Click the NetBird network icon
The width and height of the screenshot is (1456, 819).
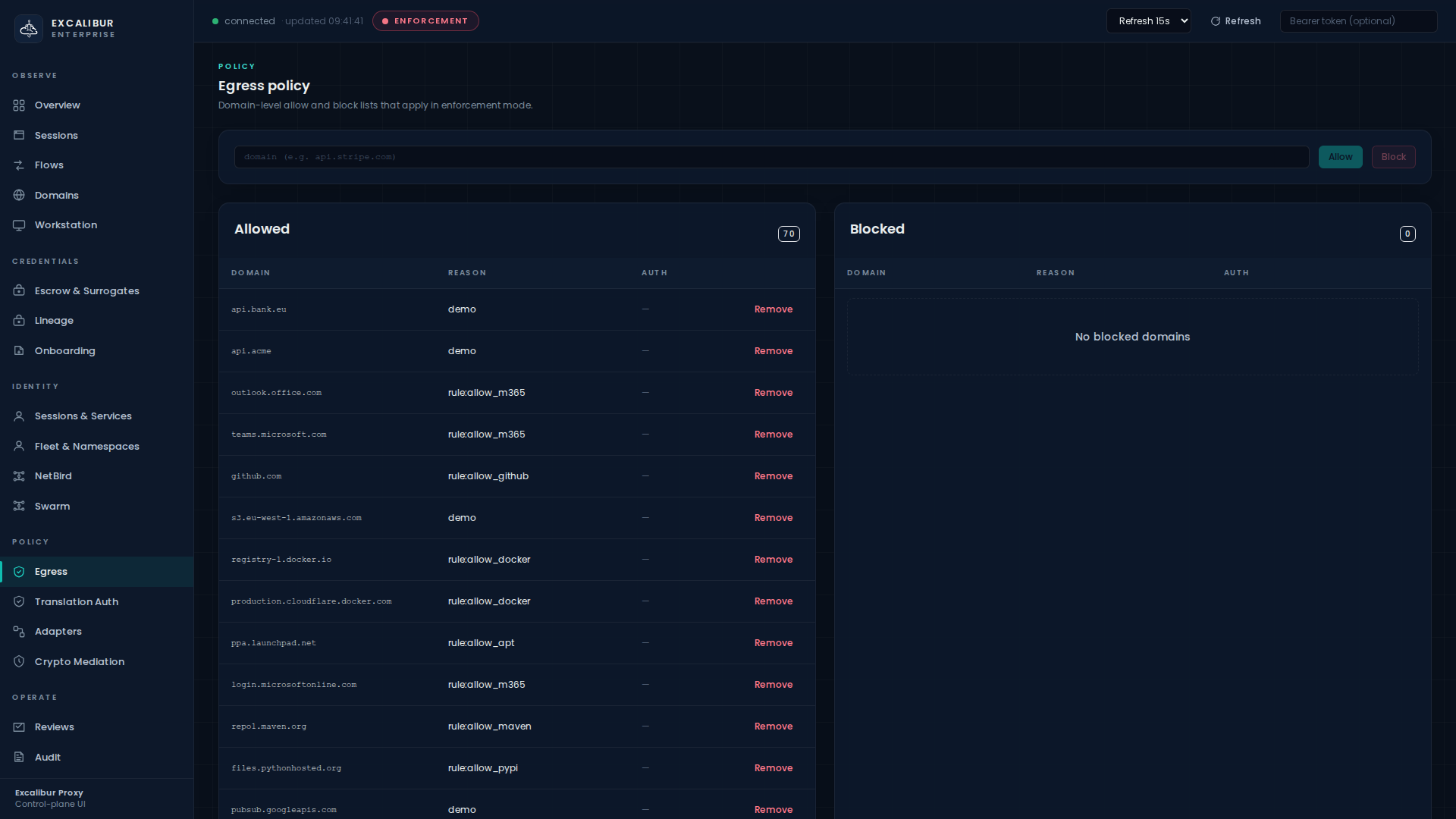tap(19, 476)
